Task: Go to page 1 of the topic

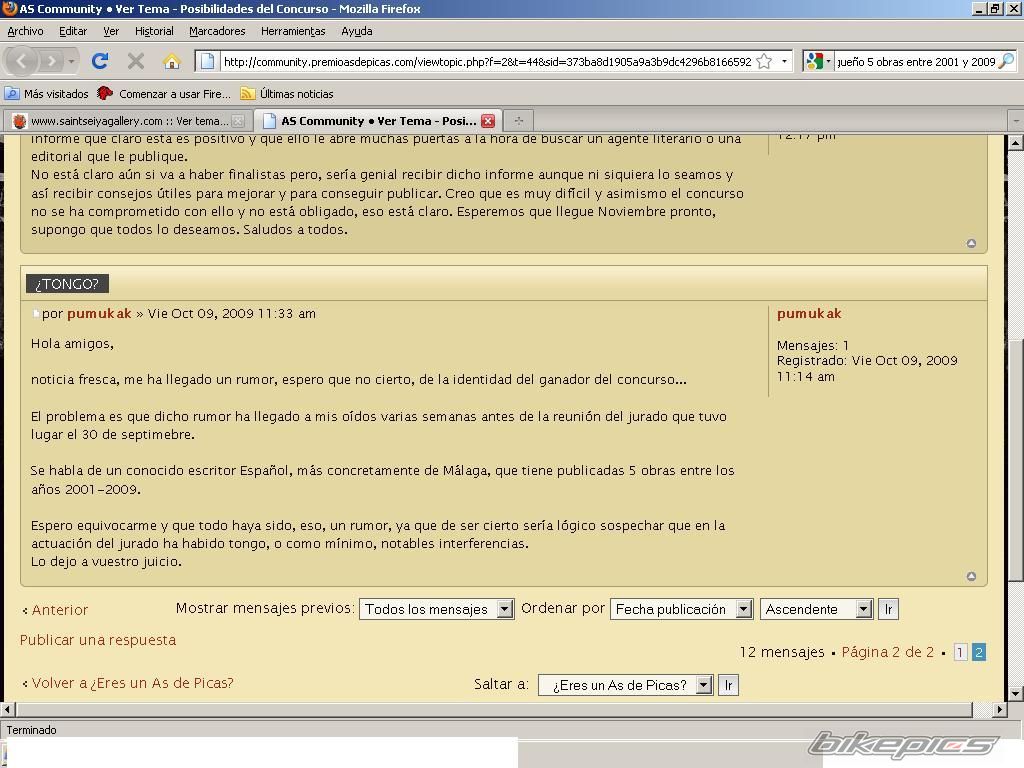Action: point(960,652)
